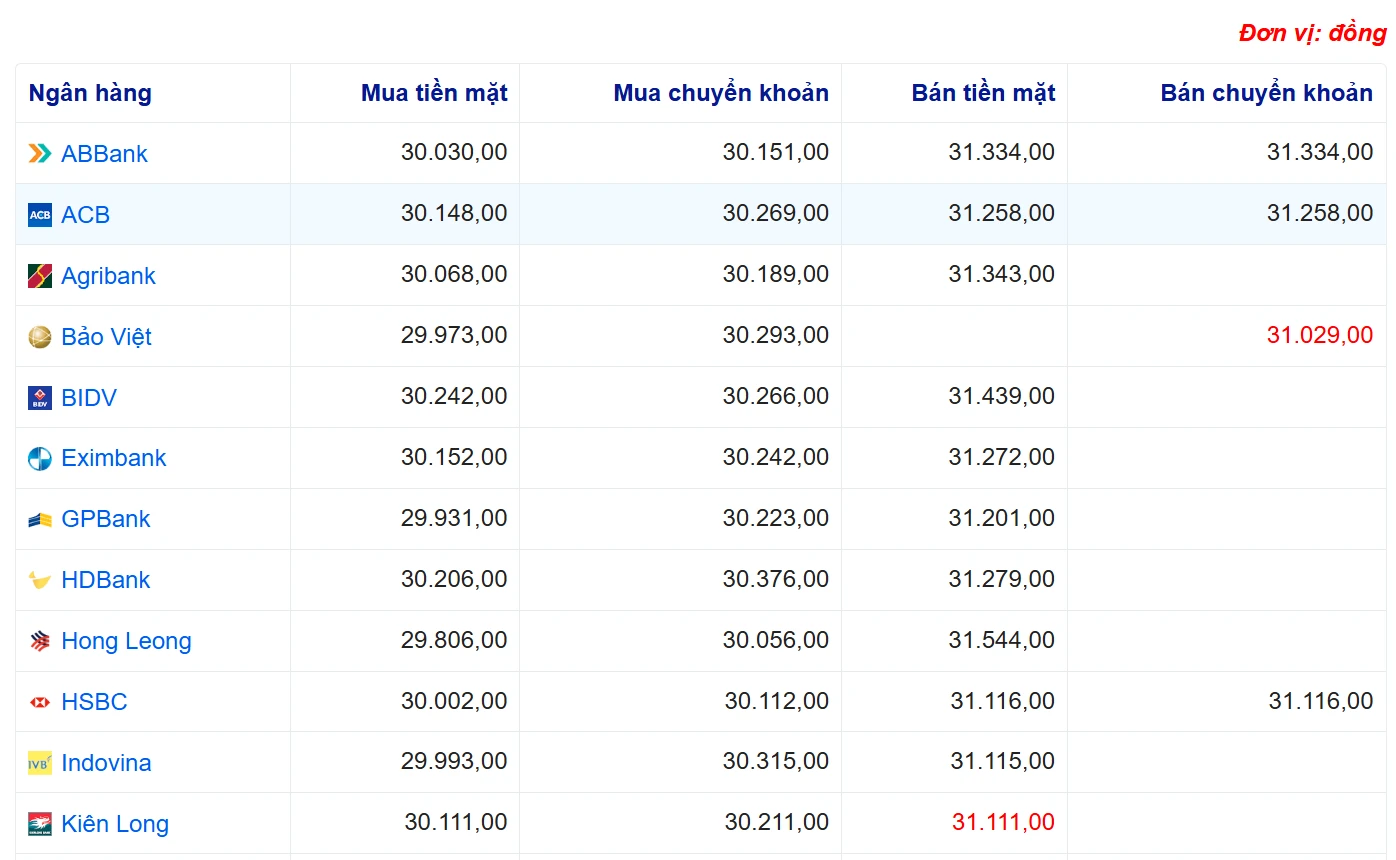
Task: Click the Kiên Long logo icon
Action: pyautogui.click(x=40, y=824)
